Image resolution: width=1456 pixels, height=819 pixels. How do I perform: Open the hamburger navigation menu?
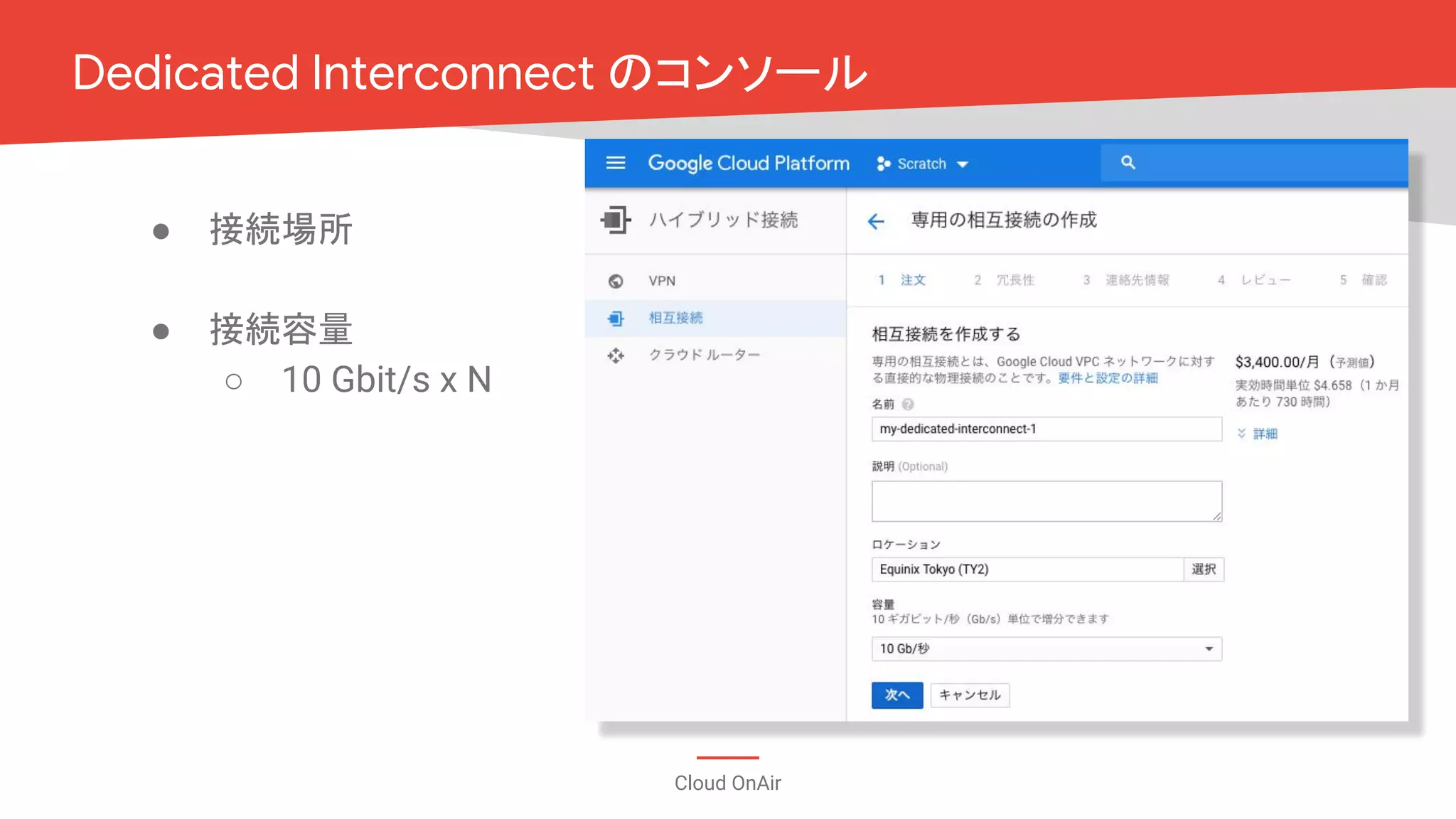click(616, 163)
